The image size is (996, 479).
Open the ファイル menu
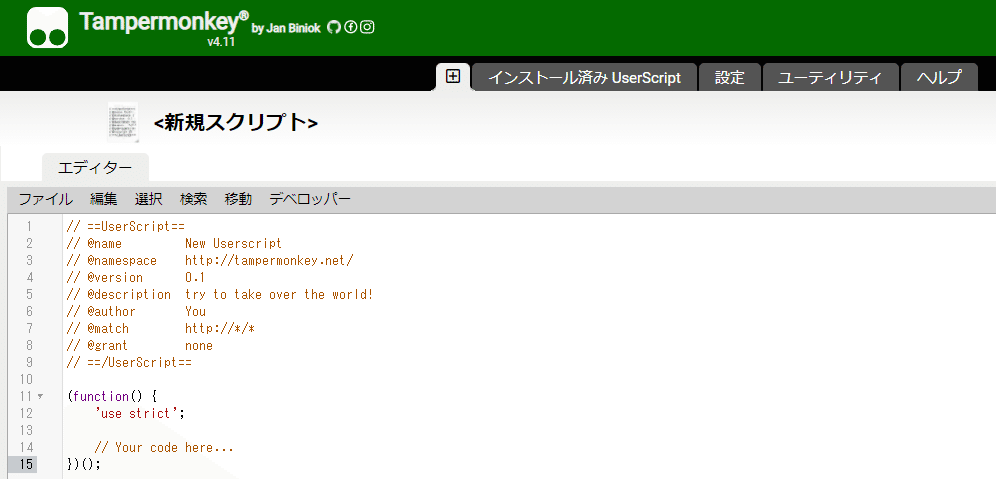click(x=46, y=199)
